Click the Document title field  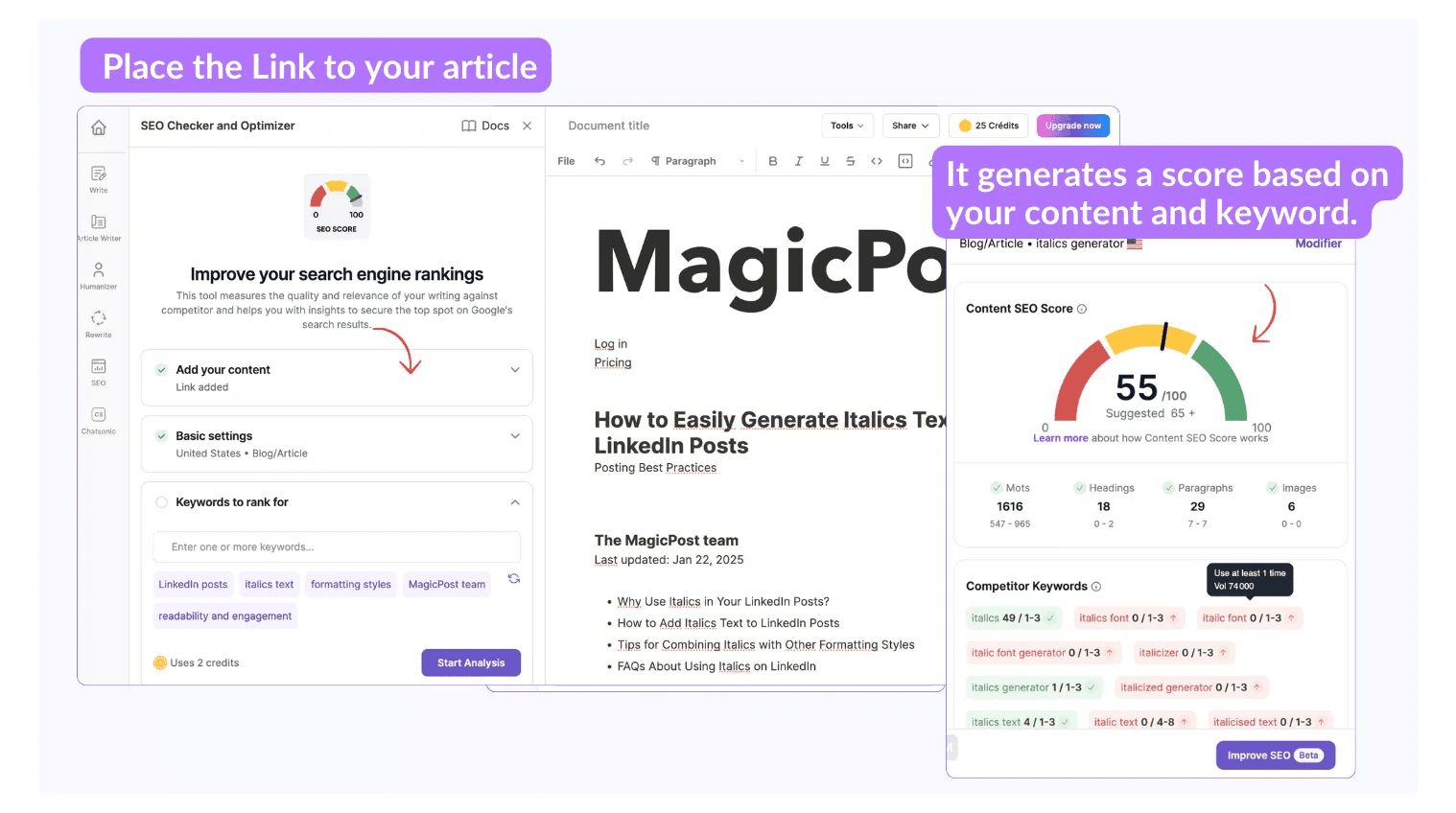click(x=609, y=126)
